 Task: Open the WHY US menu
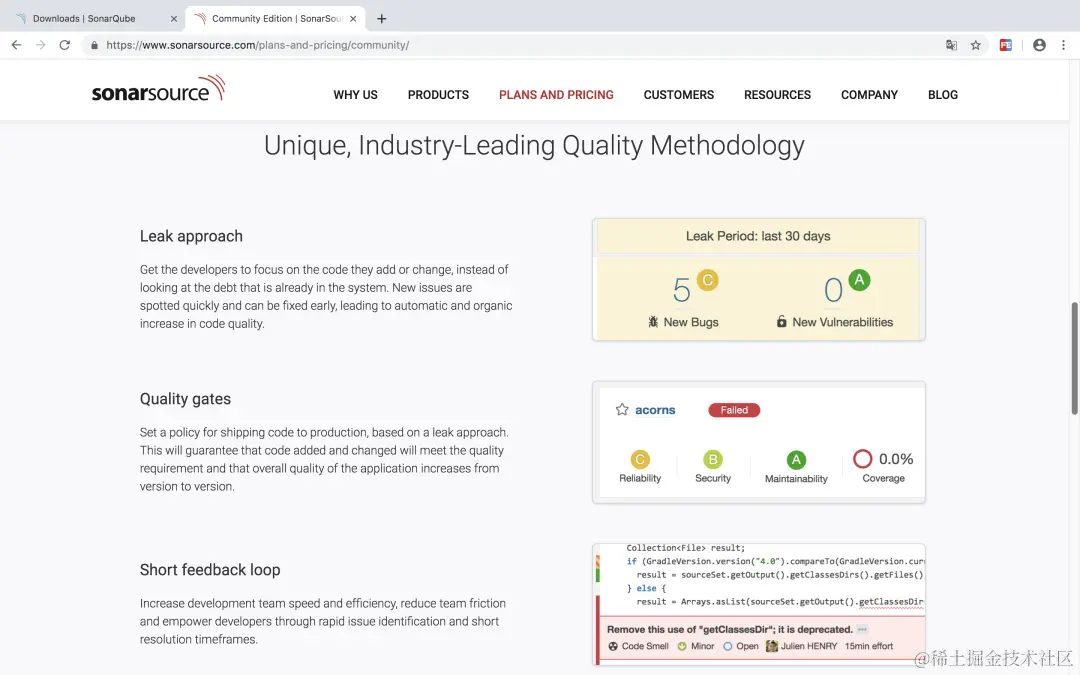click(355, 95)
